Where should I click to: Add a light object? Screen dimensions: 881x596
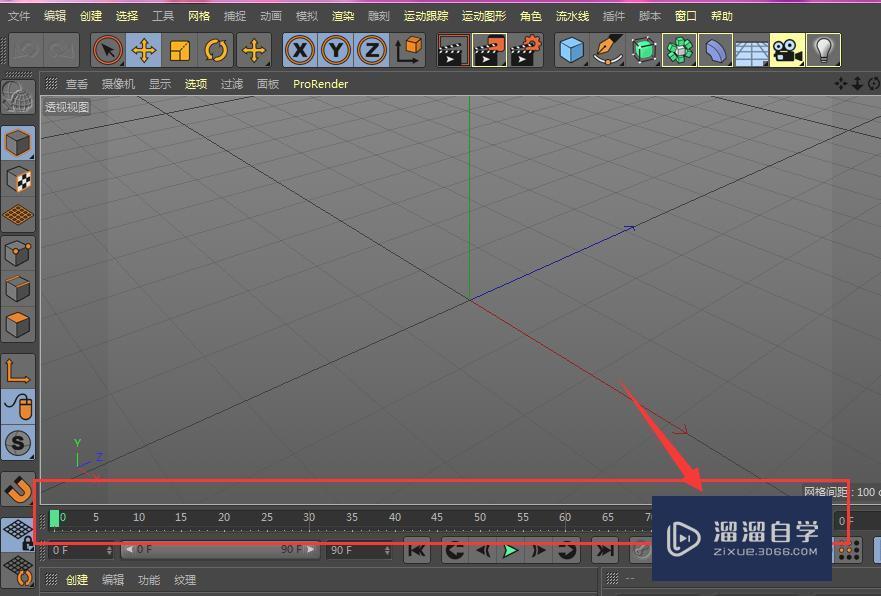point(823,51)
